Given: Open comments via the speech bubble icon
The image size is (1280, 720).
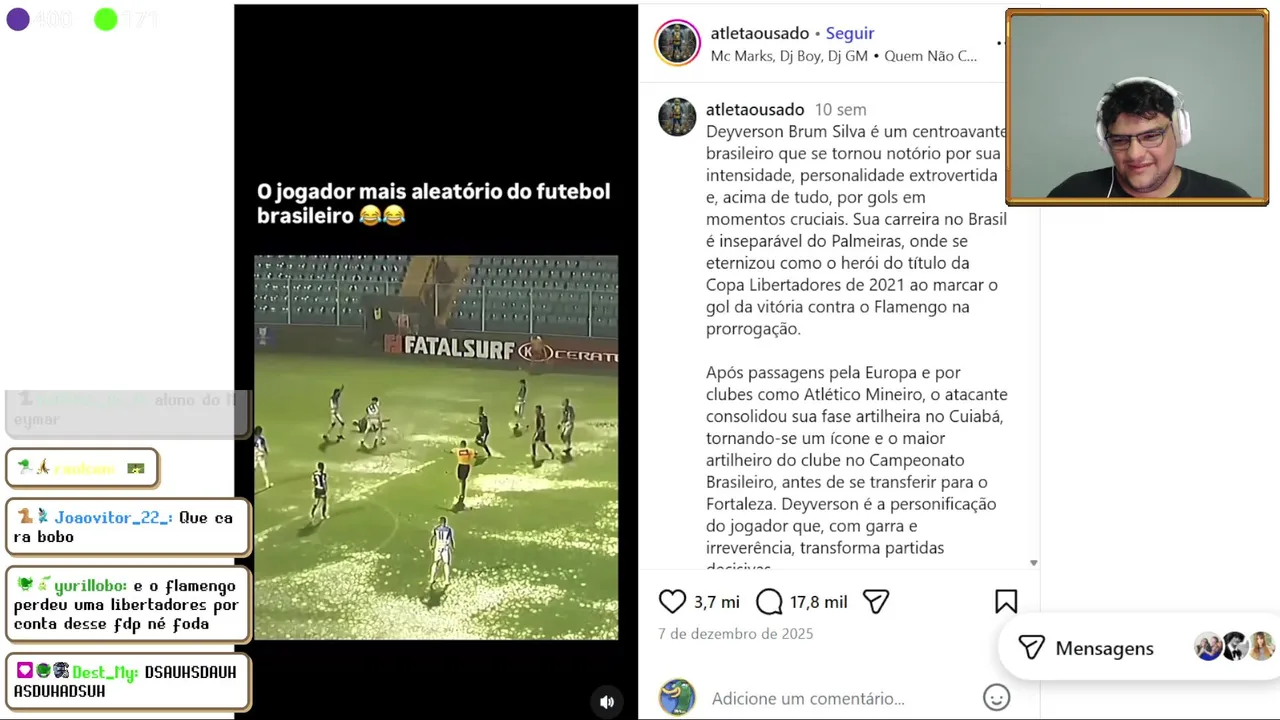Looking at the screenshot, I should (x=769, y=601).
